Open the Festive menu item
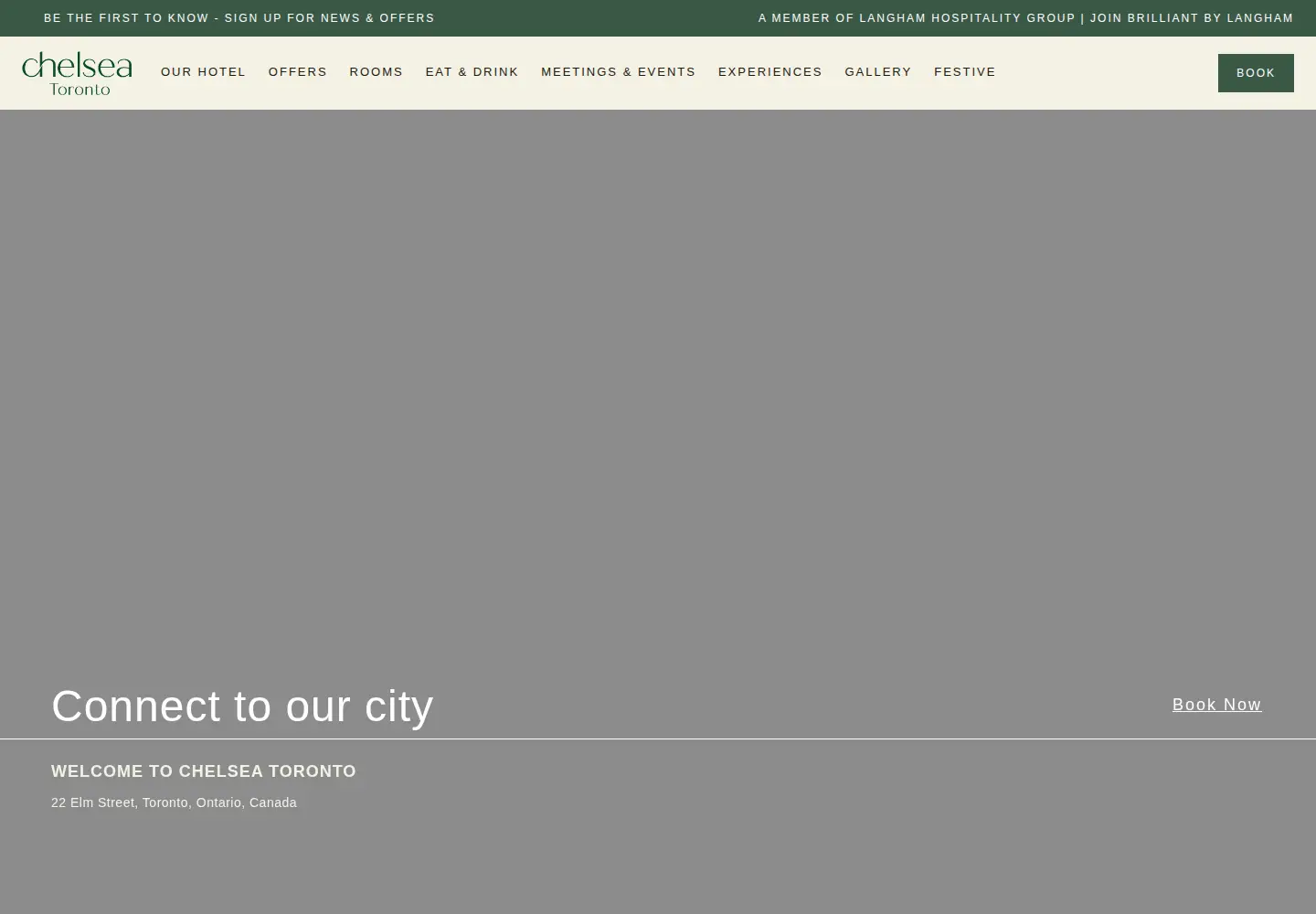Viewport: 1316px width, 914px height. point(964,72)
